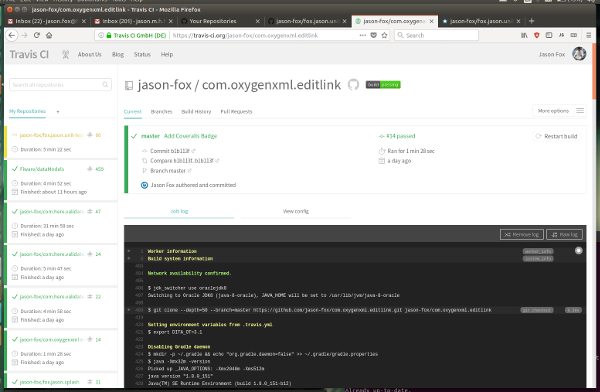Expand the git clone log fold
The height and width of the screenshot is (392, 600).
pyautogui.click(x=129, y=310)
